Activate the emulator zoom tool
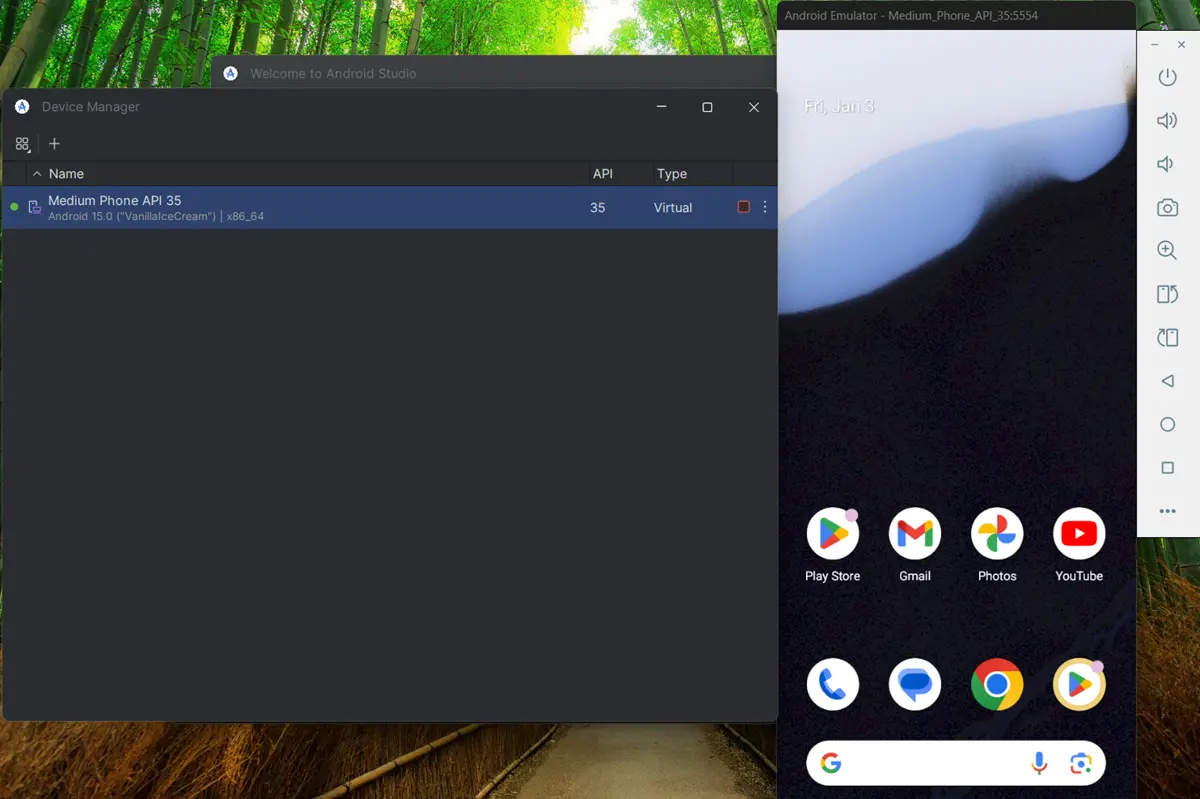Screen dimensions: 1200x799 coord(1167,251)
